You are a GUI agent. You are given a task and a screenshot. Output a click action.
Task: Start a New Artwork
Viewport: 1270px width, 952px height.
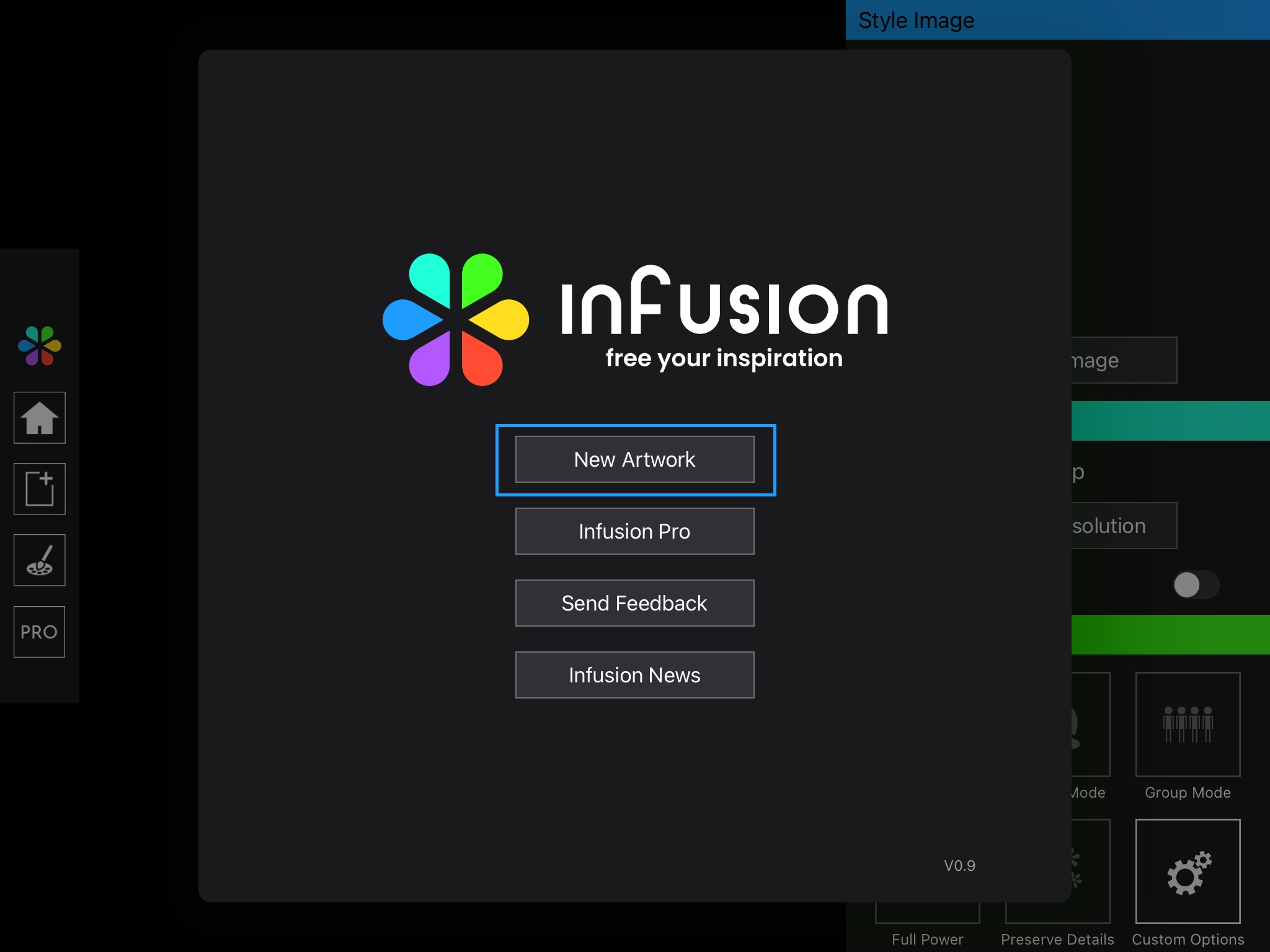point(635,459)
